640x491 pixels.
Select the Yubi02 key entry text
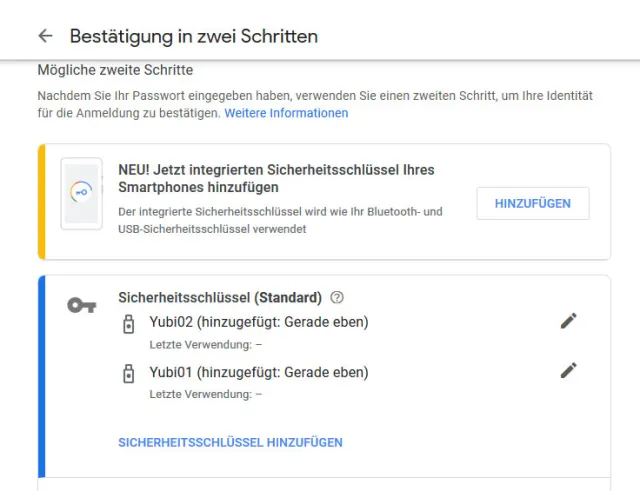(x=259, y=322)
